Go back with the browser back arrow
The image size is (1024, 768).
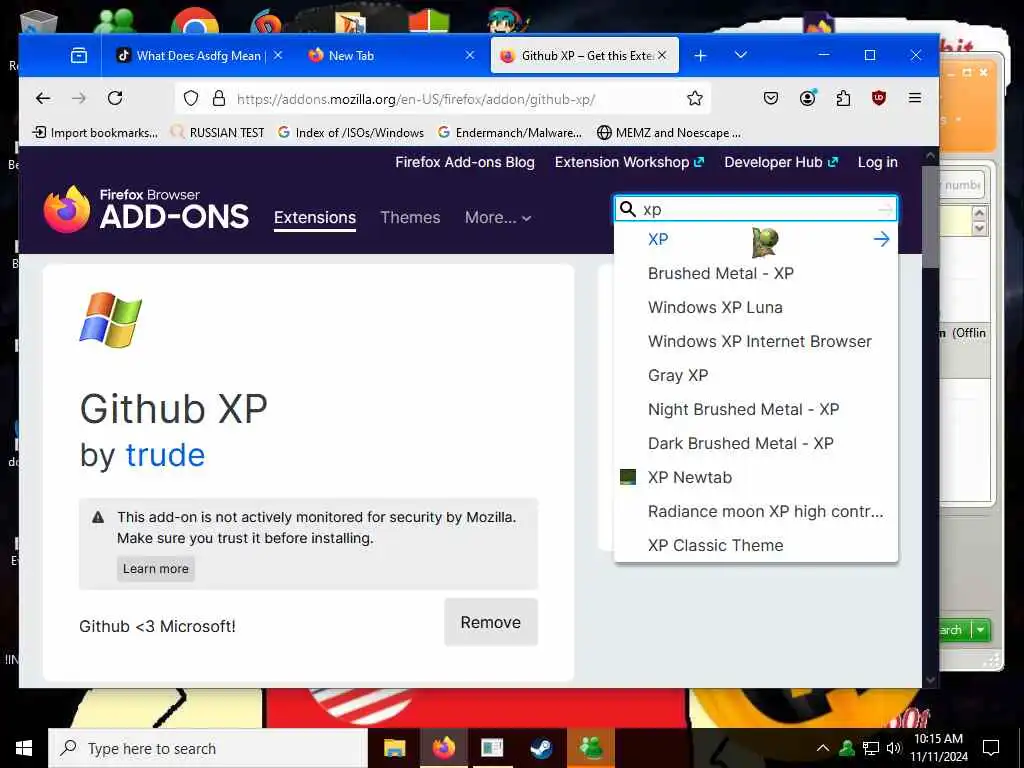point(43,99)
